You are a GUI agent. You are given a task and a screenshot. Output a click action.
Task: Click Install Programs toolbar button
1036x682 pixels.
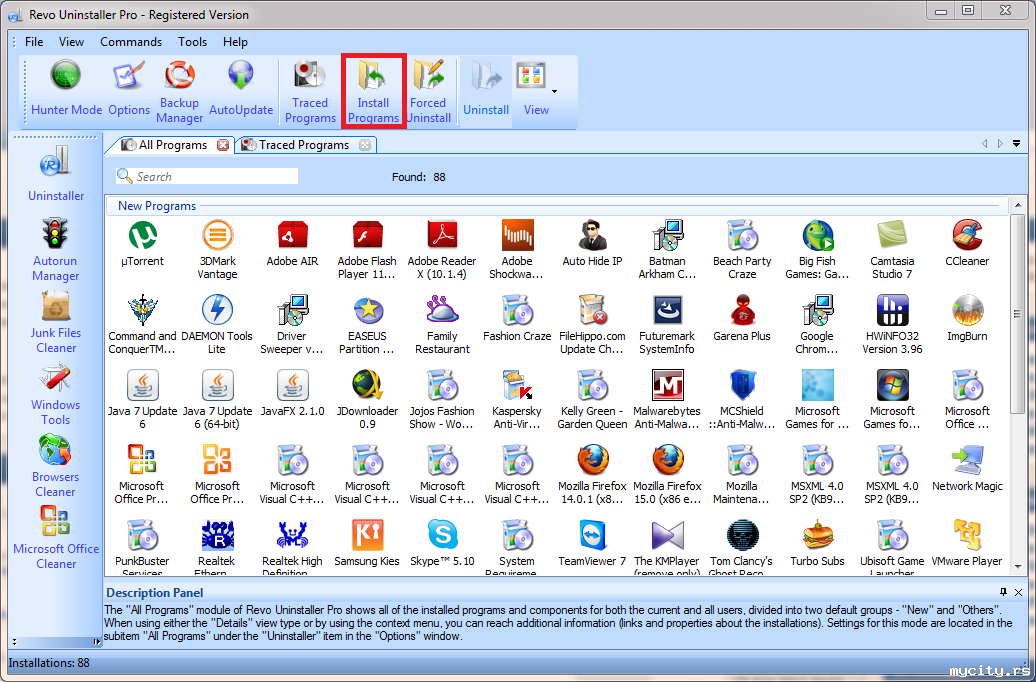[373, 91]
